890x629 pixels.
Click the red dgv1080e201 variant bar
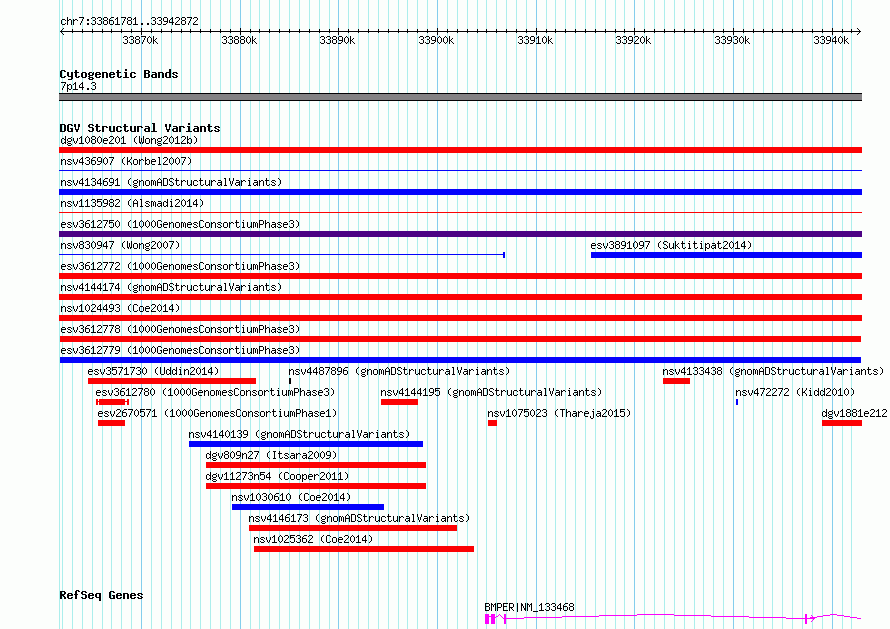[460, 150]
